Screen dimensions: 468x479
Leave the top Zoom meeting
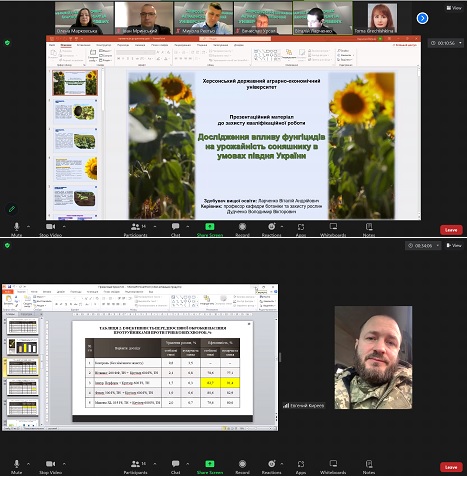click(x=451, y=230)
